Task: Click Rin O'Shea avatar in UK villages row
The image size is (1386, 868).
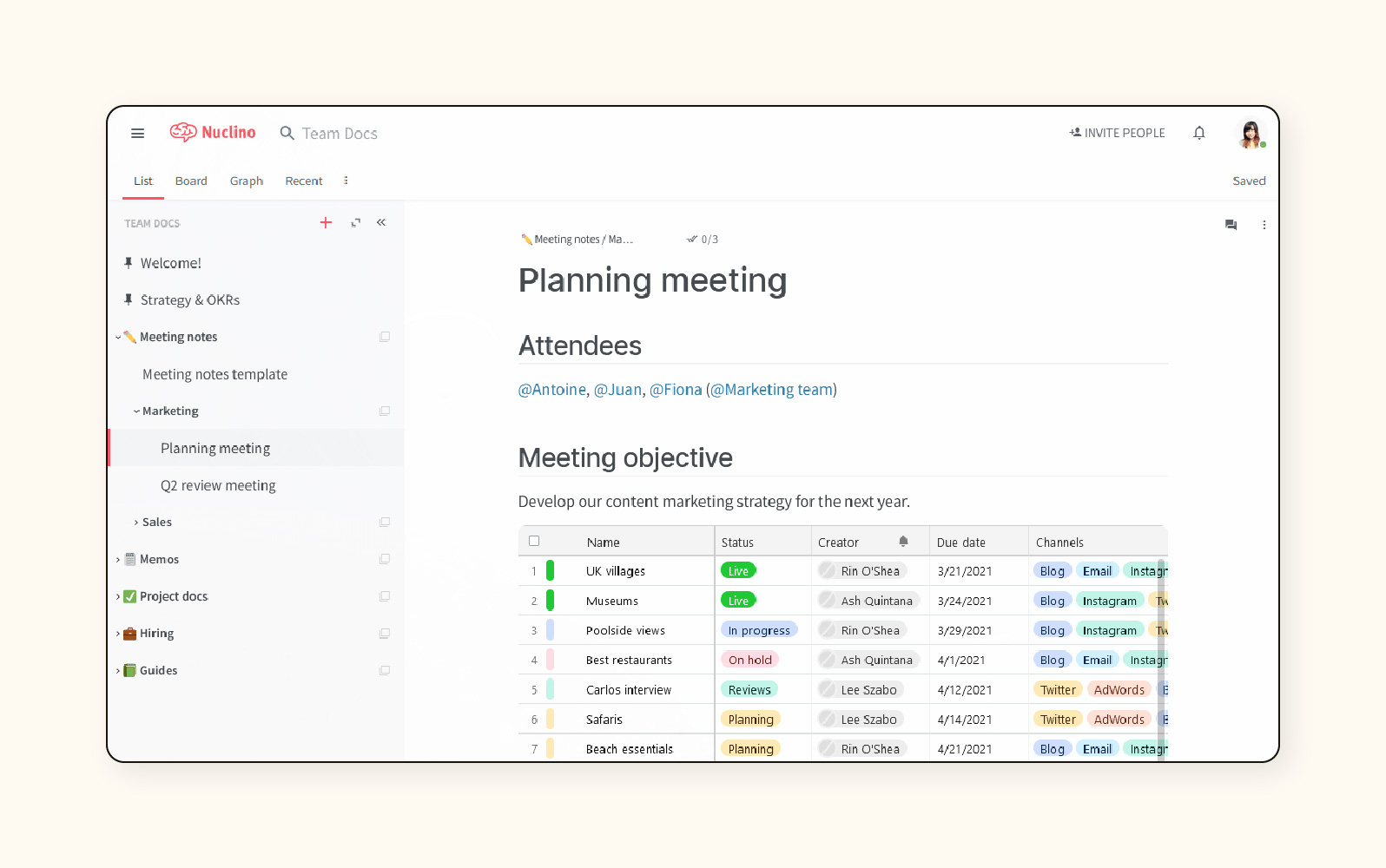Action: (x=828, y=571)
